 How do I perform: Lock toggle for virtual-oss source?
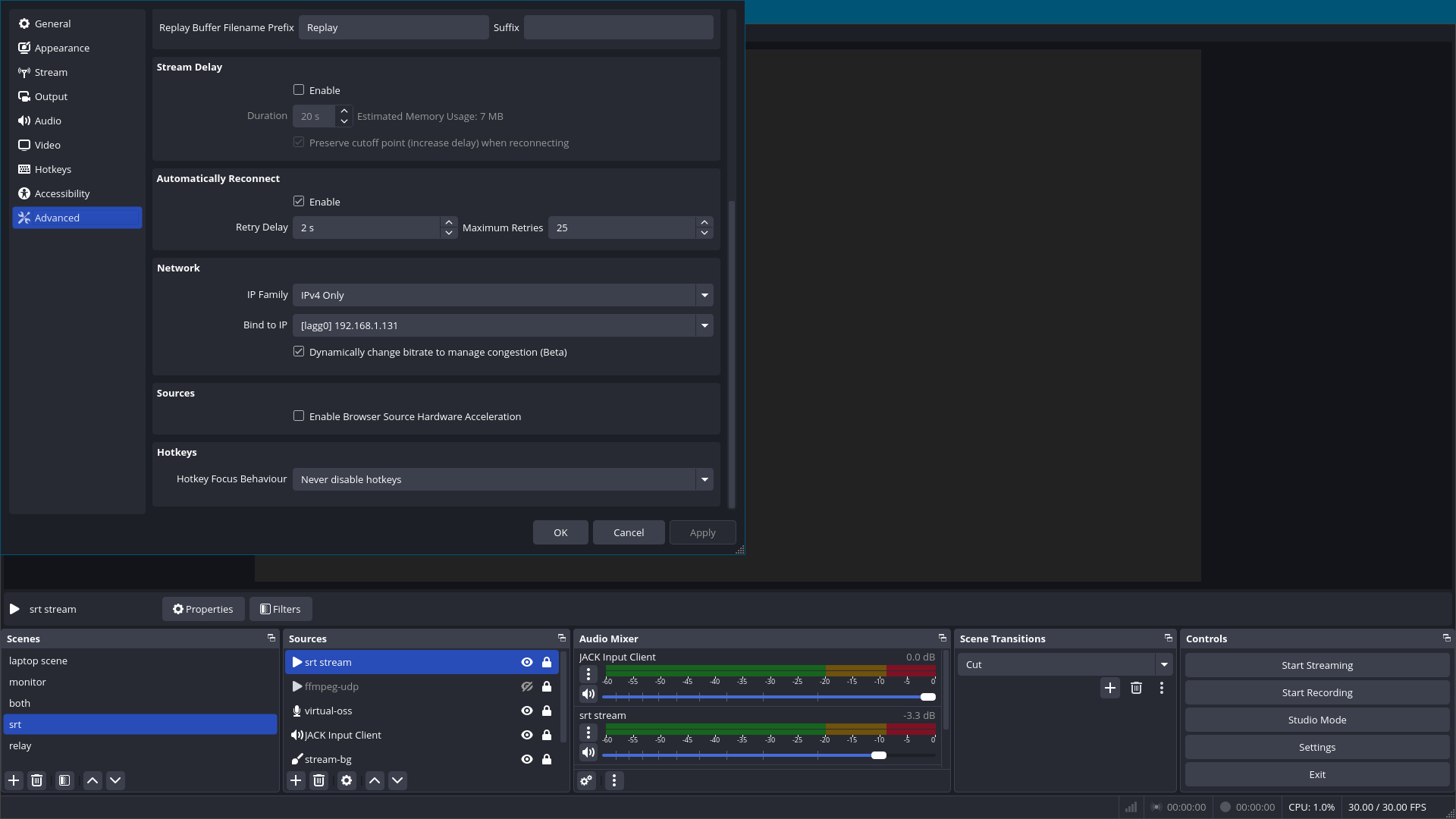point(547,711)
